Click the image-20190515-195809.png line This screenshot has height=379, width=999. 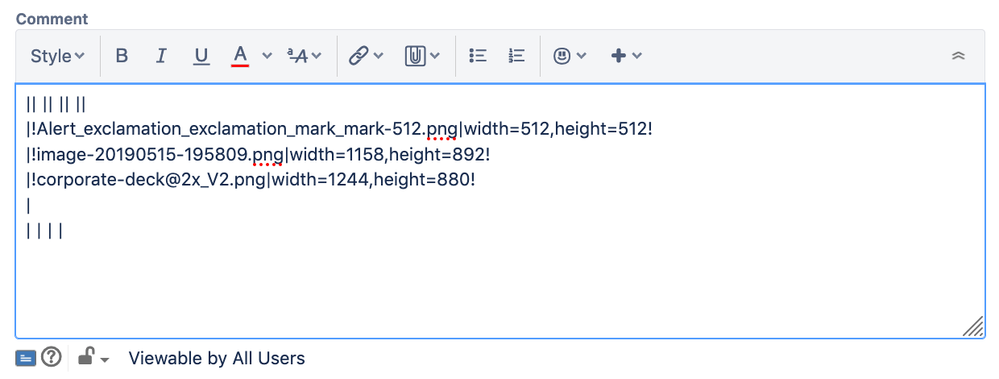258,155
